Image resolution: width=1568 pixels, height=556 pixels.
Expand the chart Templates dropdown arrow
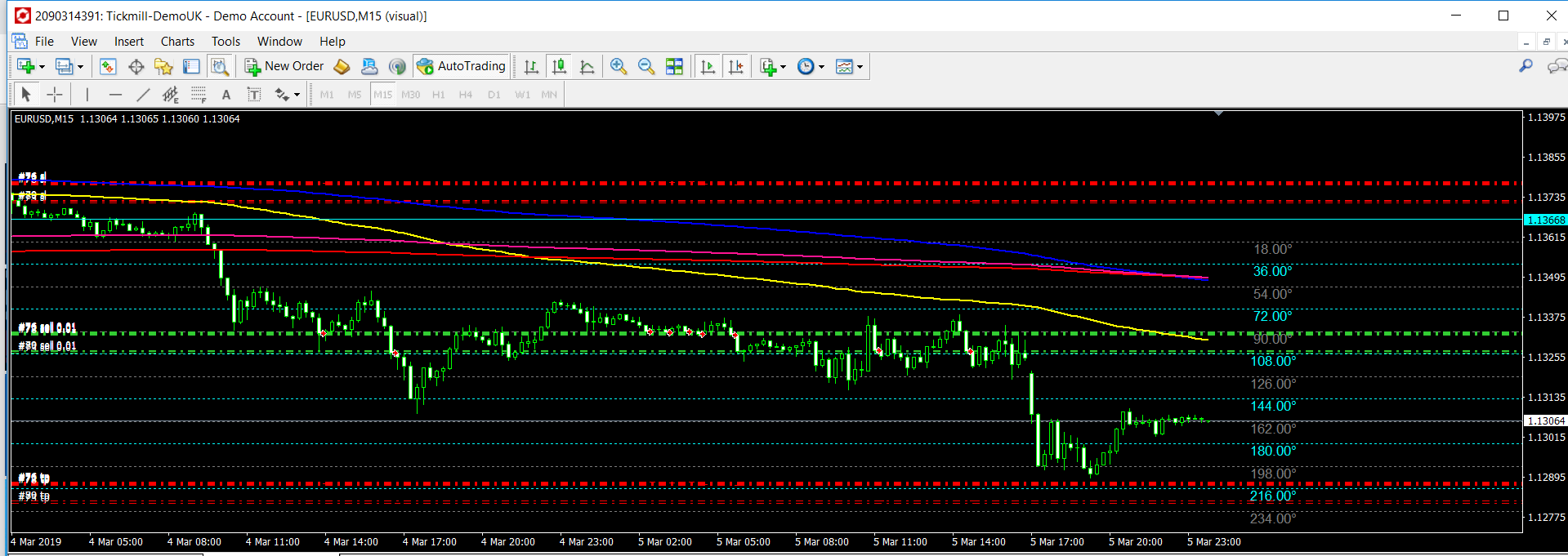[x=860, y=67]
